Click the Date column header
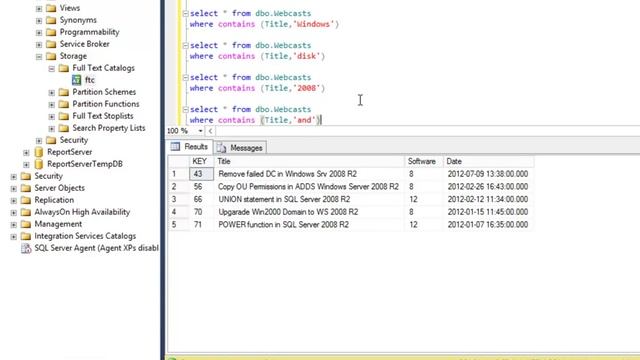 [x=488, y=161]
